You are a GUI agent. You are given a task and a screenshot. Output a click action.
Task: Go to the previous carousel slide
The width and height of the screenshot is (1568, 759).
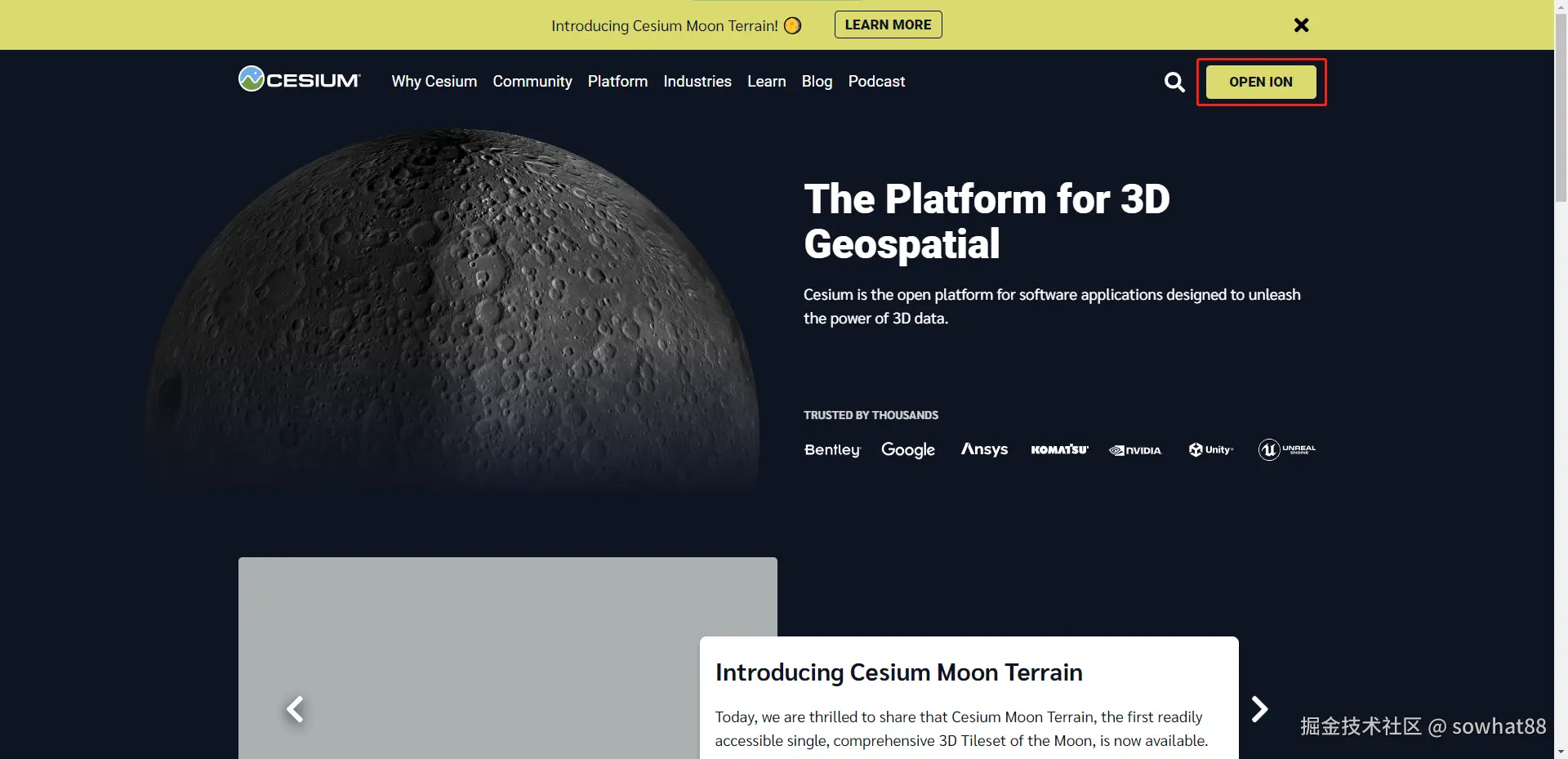tap(295, 709)
